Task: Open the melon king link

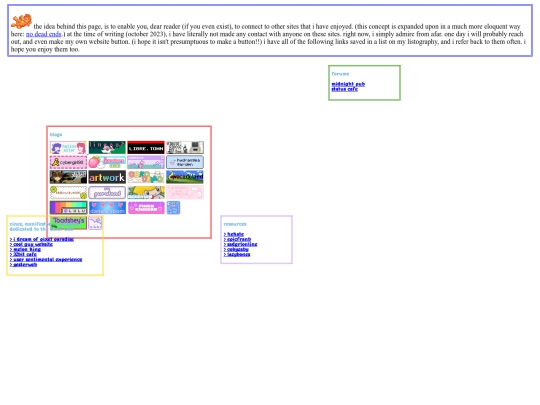Action: pyautogui.click(x=25, y=249)
